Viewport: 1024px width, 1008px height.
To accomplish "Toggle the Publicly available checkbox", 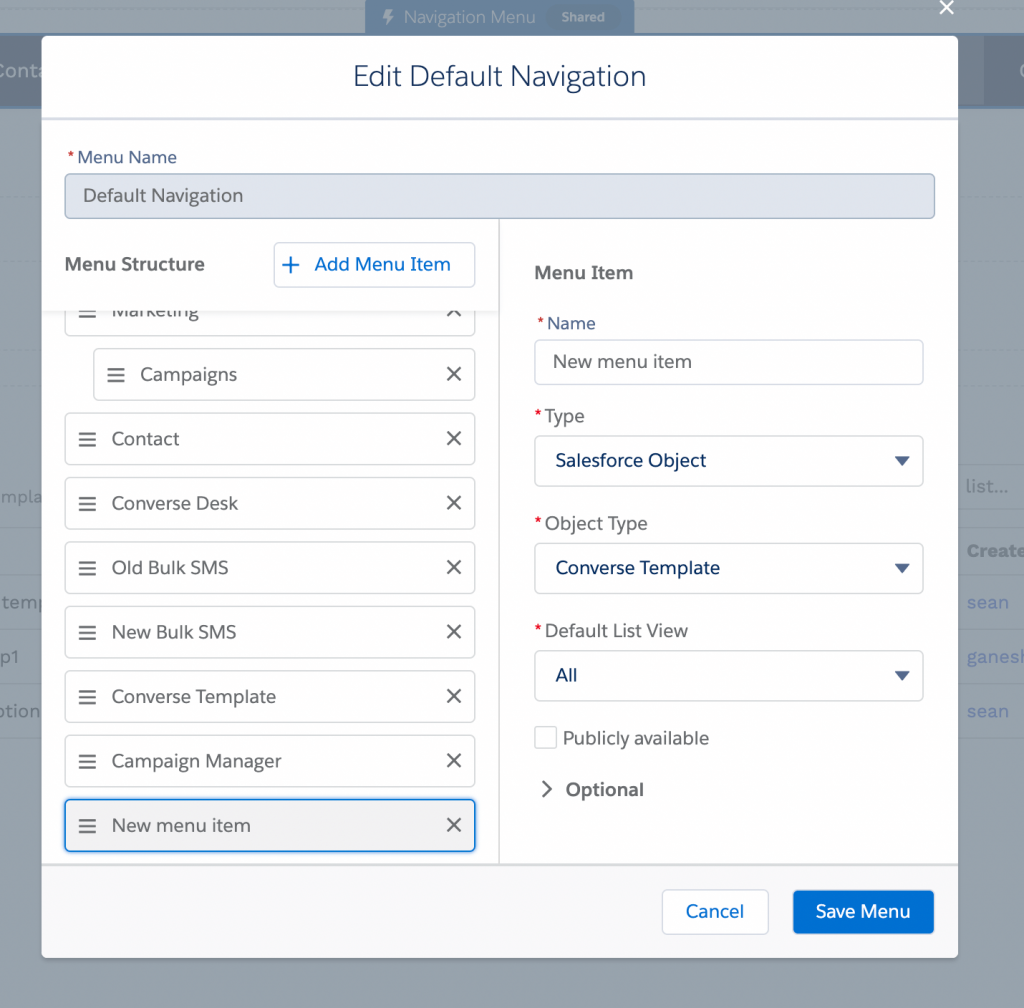I will point(545,737).
